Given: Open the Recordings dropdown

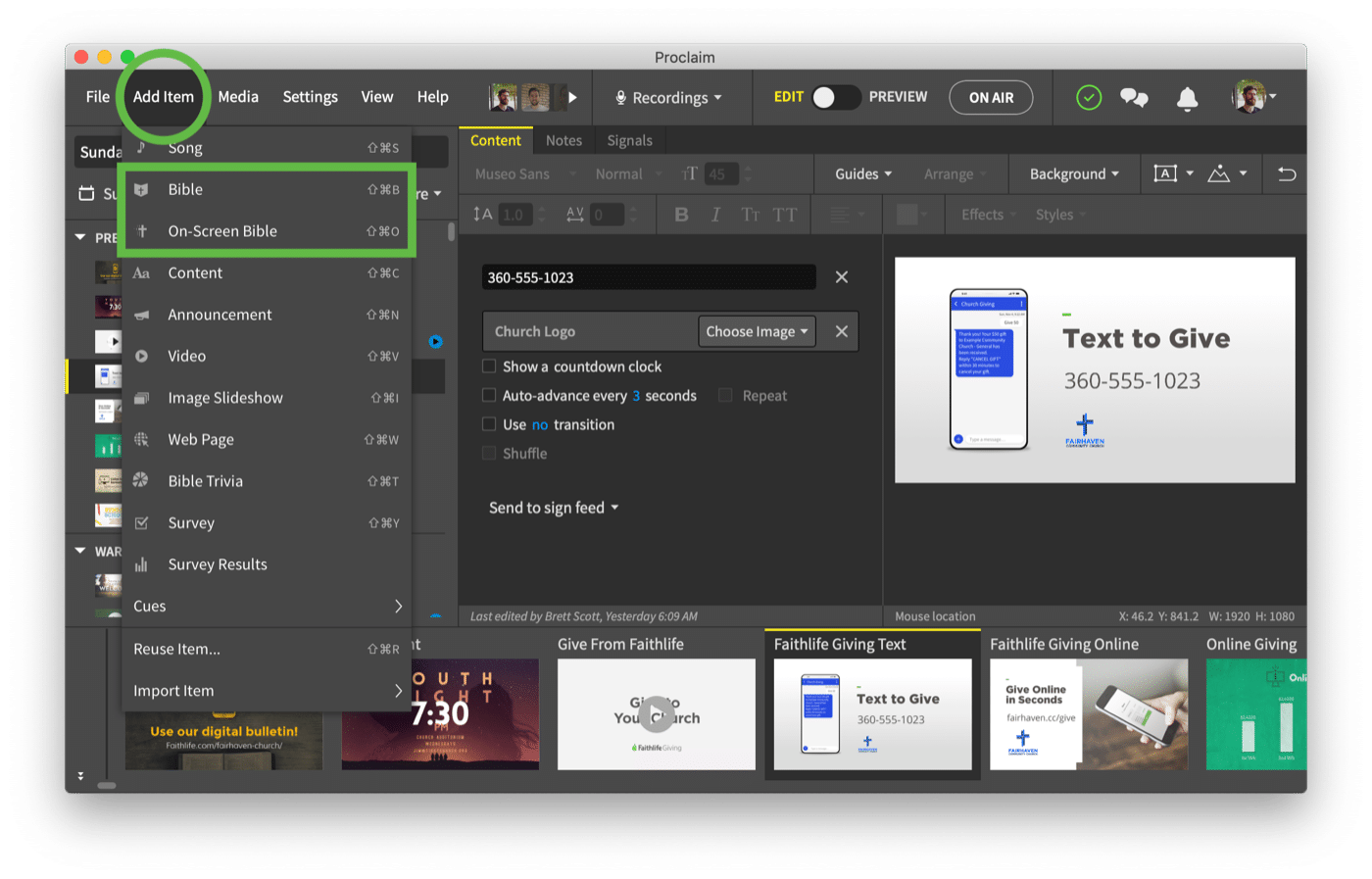Looking at the screenshot, I should coord(668,98).
